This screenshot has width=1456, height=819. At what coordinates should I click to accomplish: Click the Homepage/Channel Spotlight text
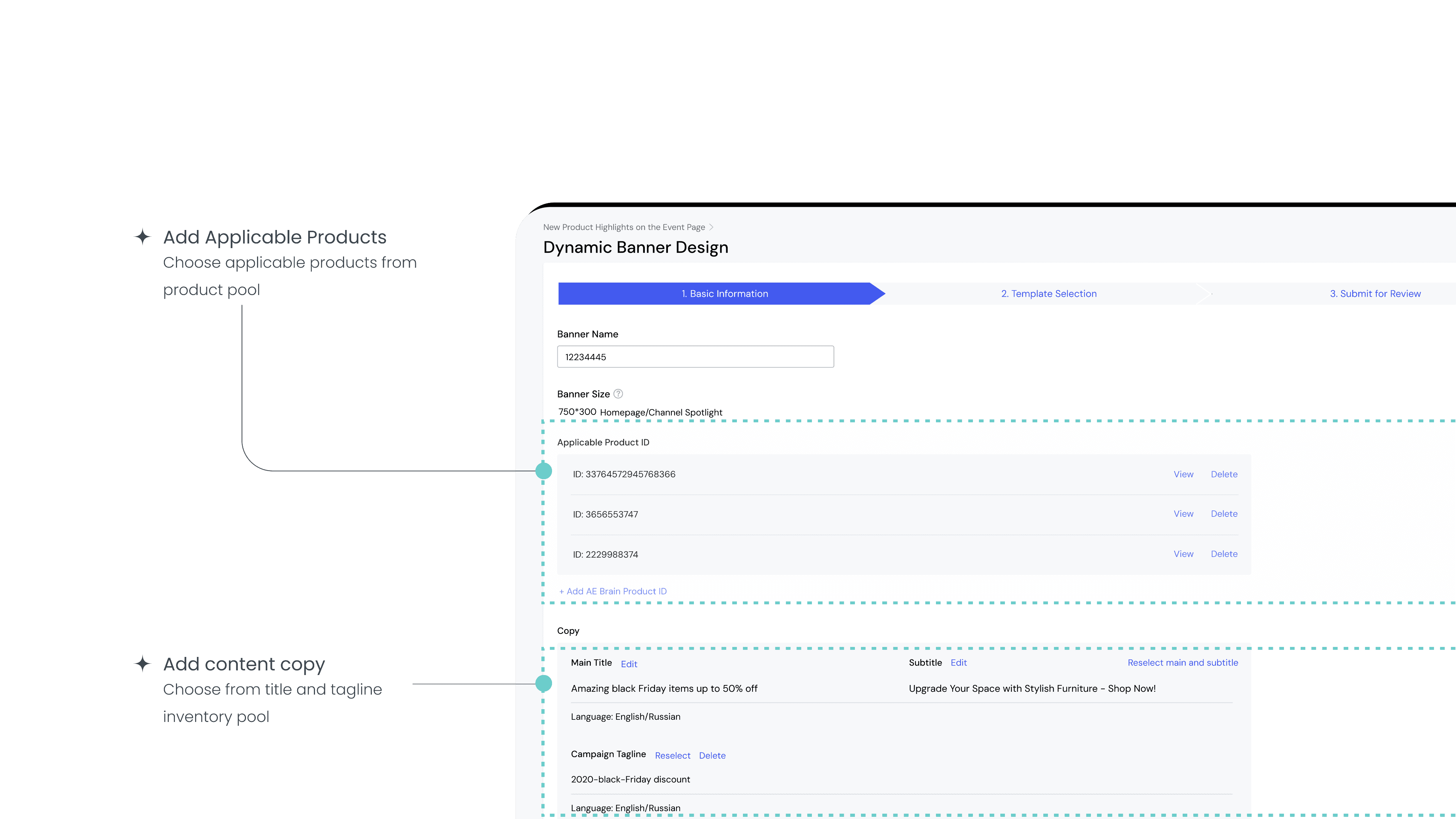[661, 413]
